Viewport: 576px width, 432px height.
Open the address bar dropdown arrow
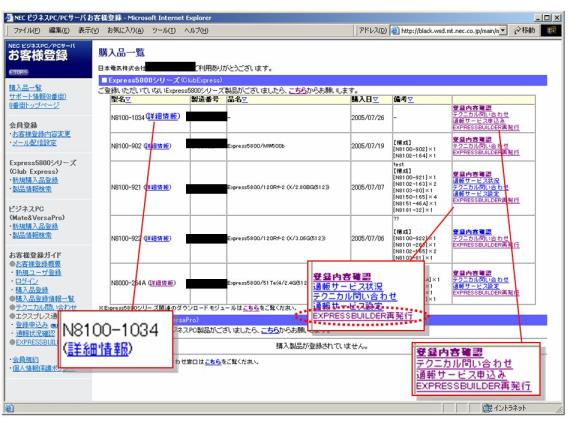coord(503,30)
